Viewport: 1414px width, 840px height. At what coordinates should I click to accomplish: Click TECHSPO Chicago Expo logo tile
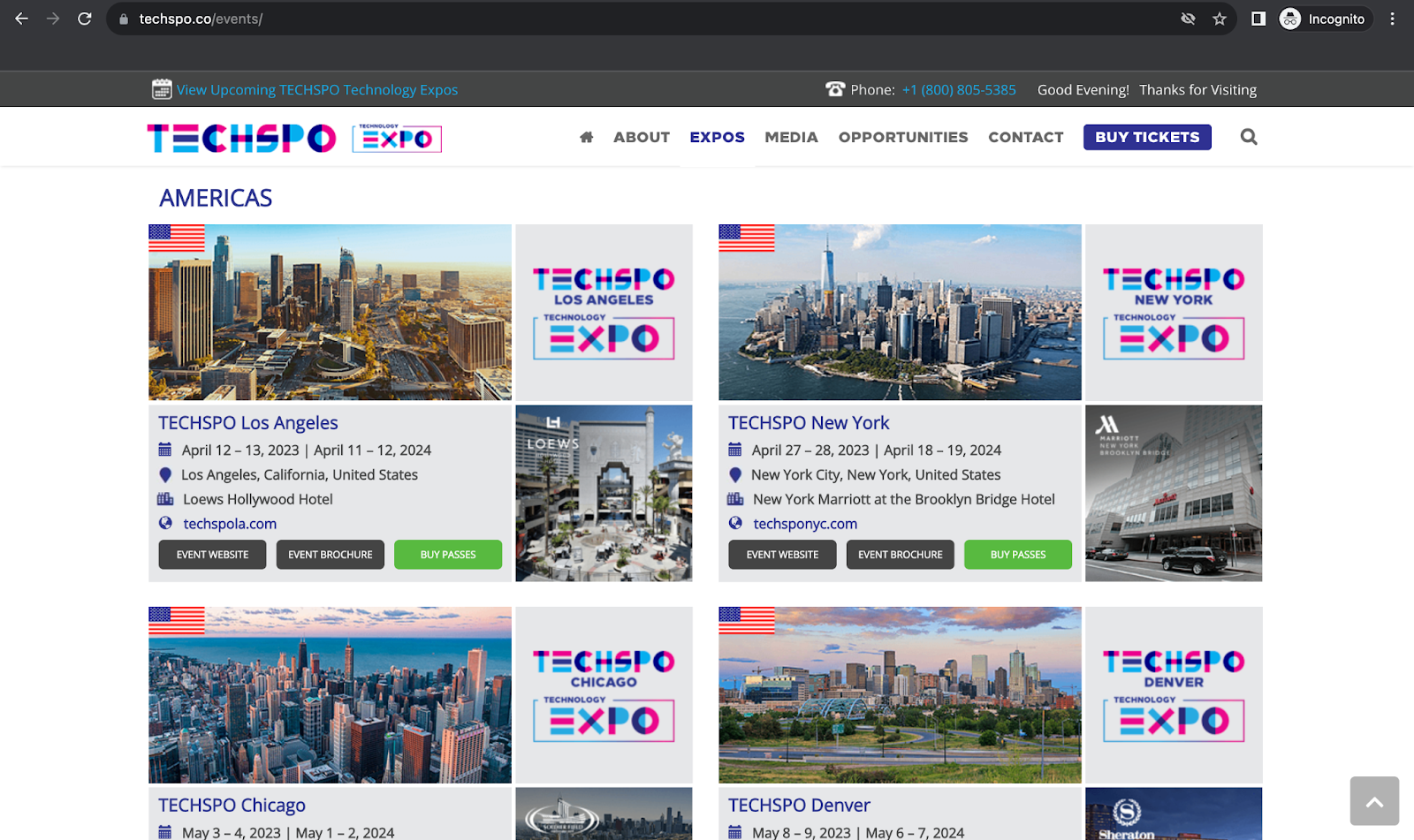(604, 695)
